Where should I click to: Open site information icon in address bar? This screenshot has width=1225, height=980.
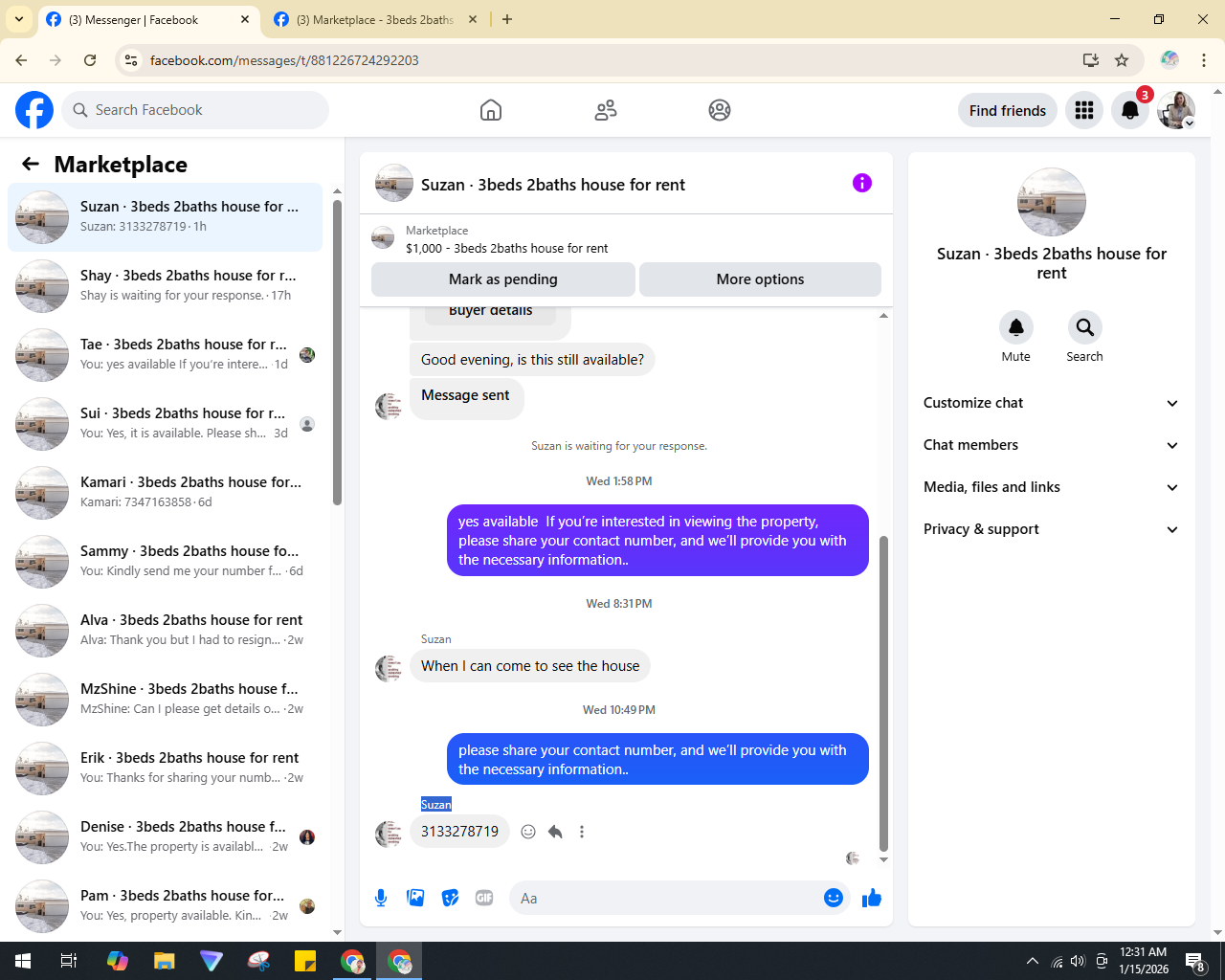tap(131, 60)
